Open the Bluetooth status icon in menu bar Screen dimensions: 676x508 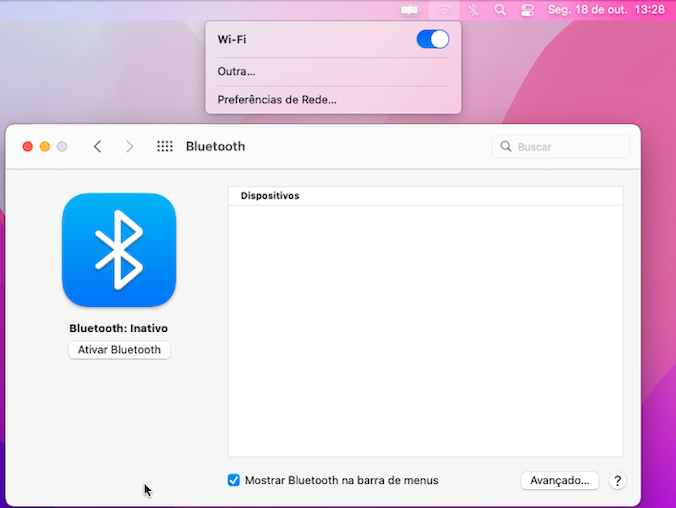473,9
